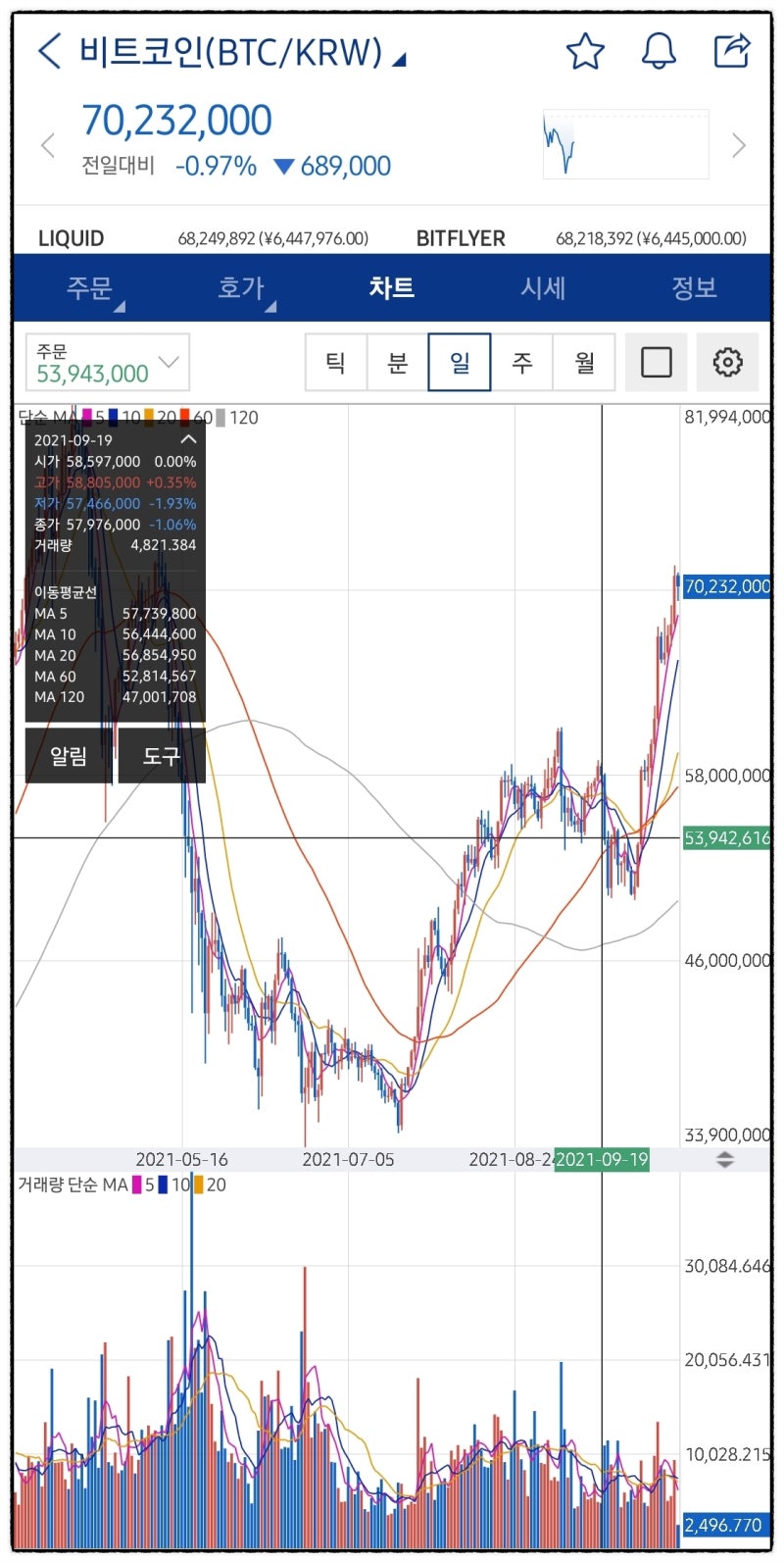Select the 차트 tab

tap(392, 288)
